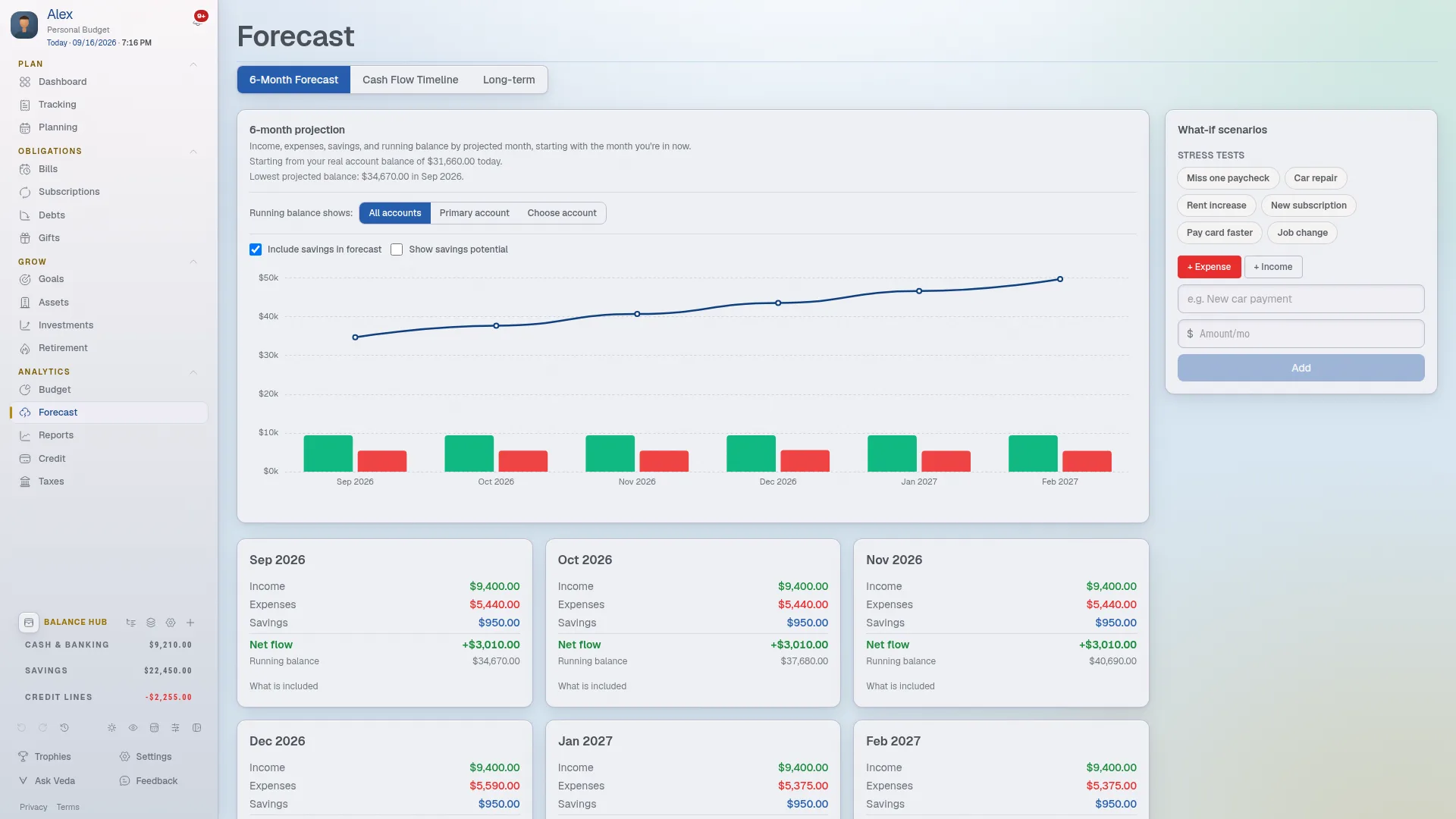Switch to 6-Month Forecast tab
This screenshot has width=1456, height=819.
[293, 80]
